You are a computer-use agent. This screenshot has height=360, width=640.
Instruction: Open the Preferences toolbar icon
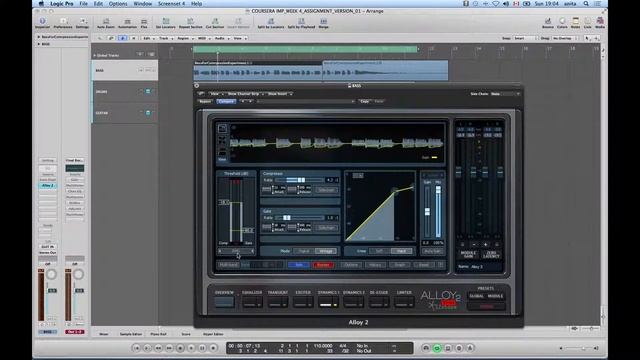click(63, 22)
